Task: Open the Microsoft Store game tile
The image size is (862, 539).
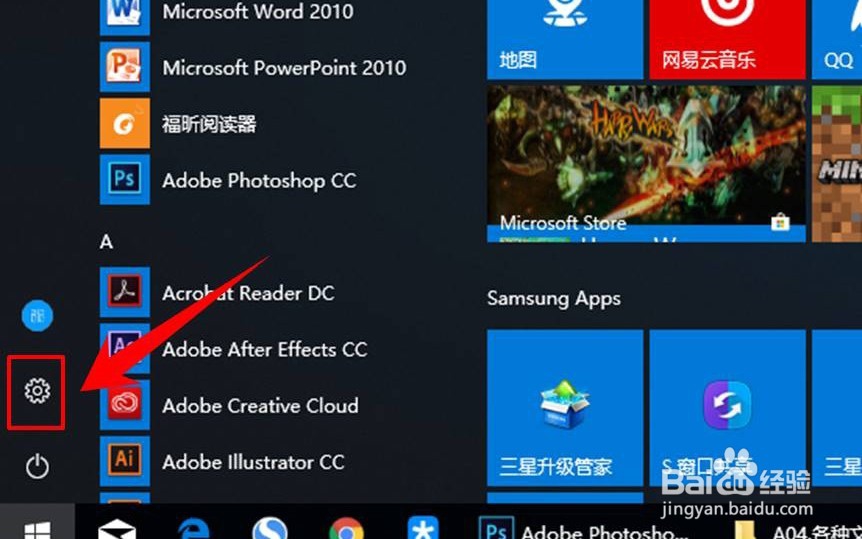Action: coord(646,163)
